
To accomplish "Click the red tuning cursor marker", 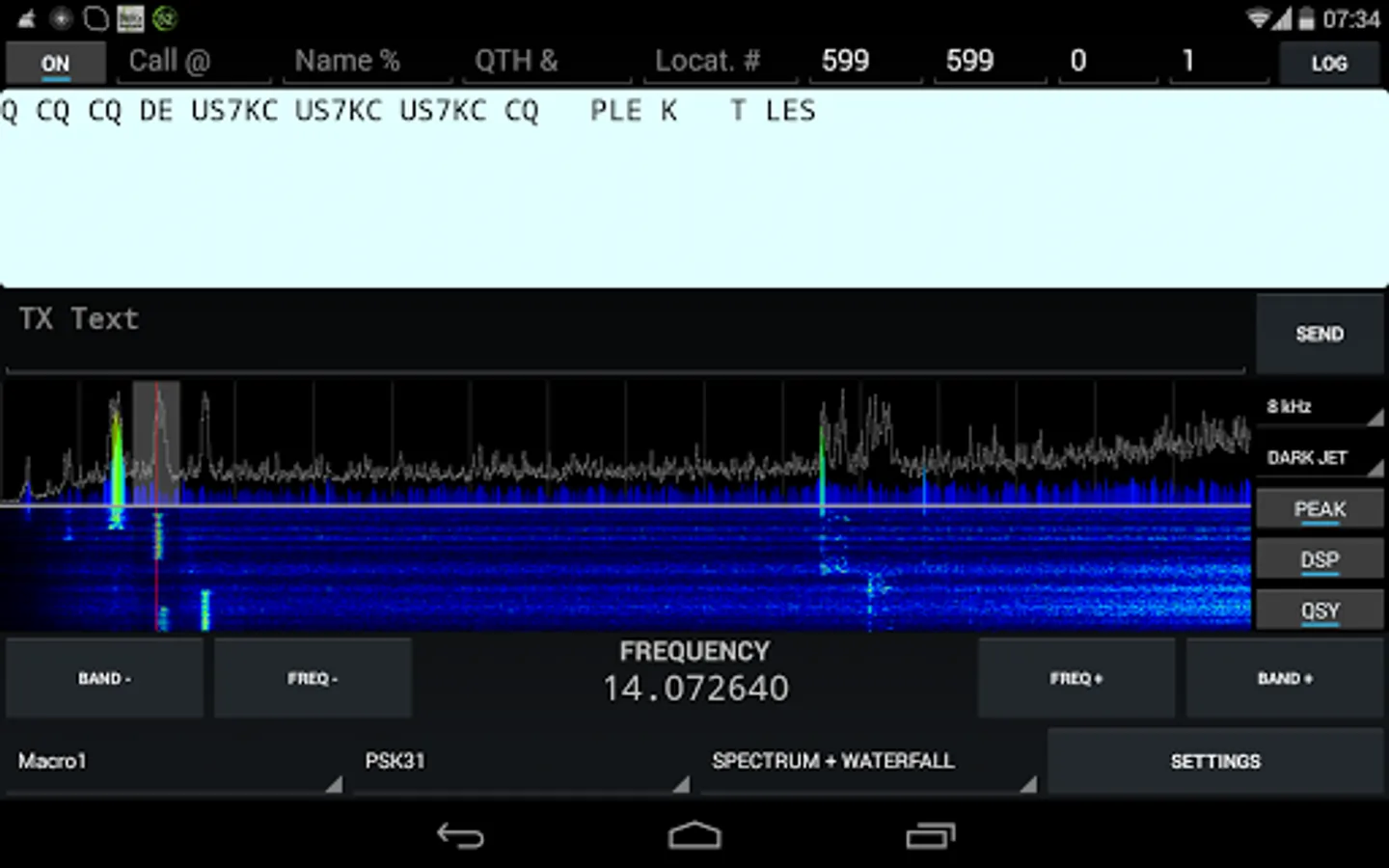I will (x=157, y=506).
